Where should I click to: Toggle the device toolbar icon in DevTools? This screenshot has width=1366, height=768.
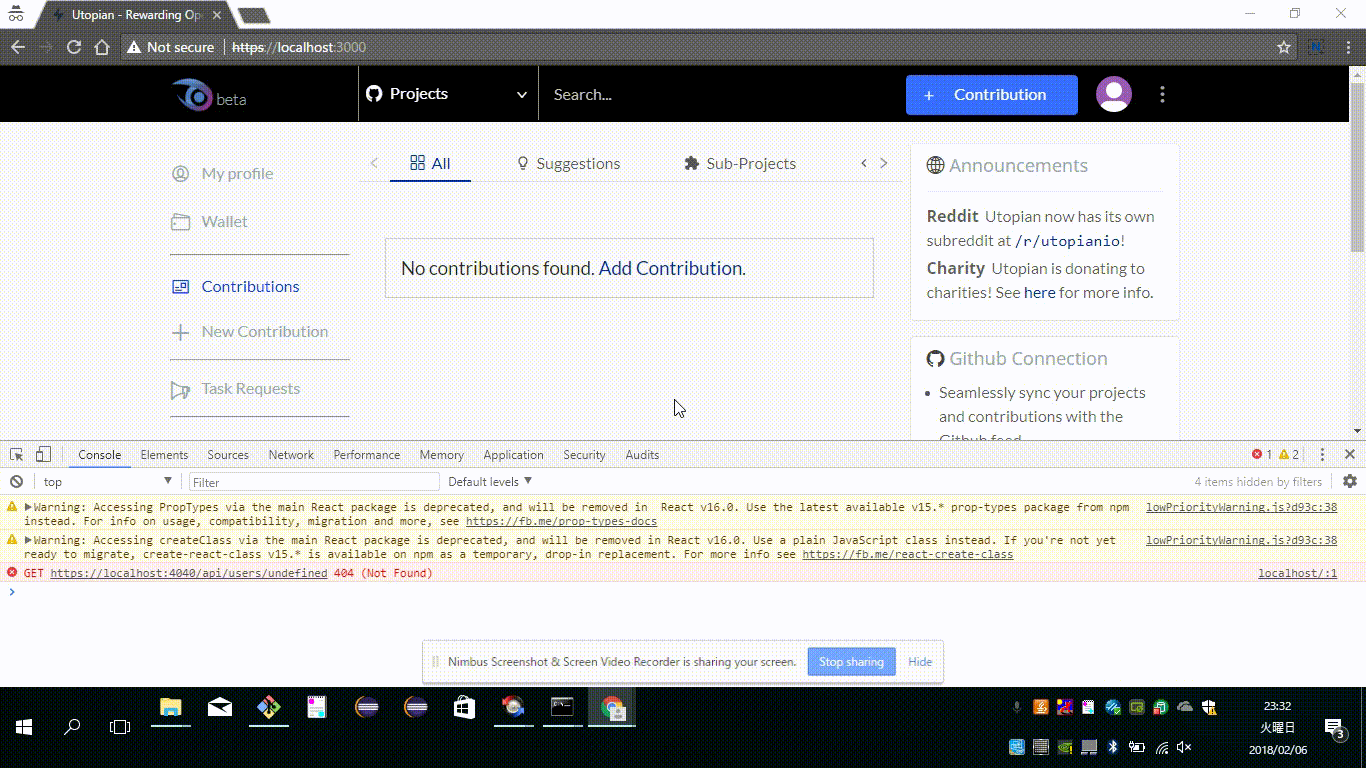[x=43, y=454]
